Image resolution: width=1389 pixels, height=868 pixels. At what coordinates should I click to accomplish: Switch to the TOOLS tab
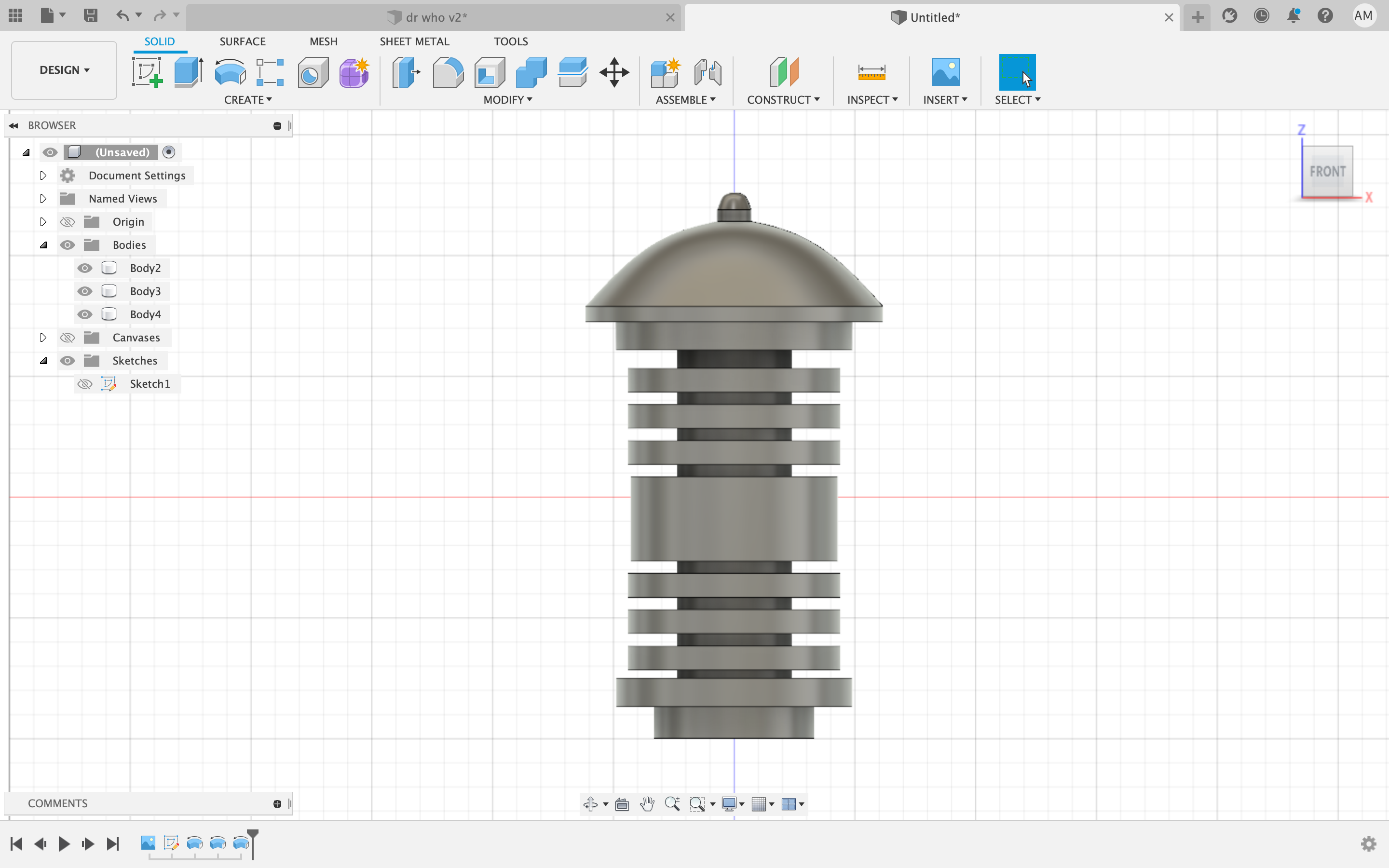click(x=511, y=41)
